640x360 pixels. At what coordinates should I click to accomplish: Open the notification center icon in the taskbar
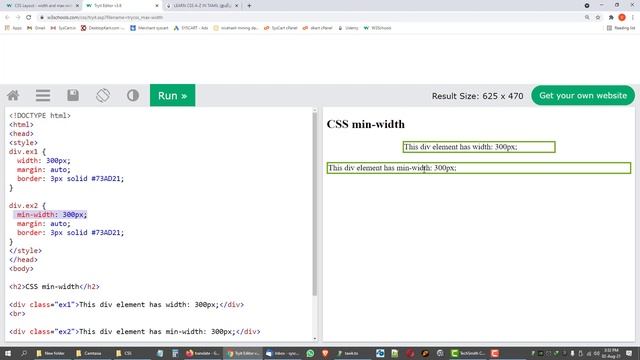[x=629, y=353]
